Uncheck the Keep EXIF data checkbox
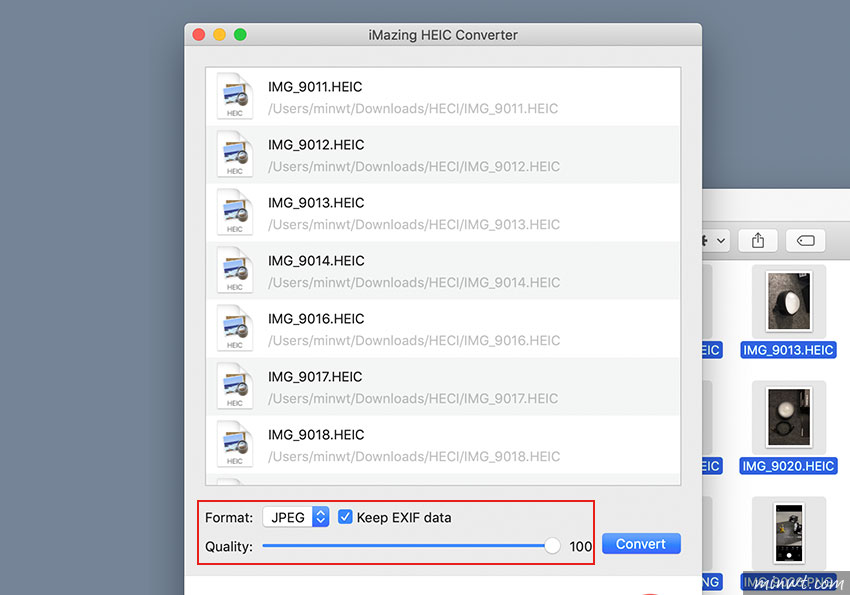The image size is (850, 595). click(x=345, y=517)
